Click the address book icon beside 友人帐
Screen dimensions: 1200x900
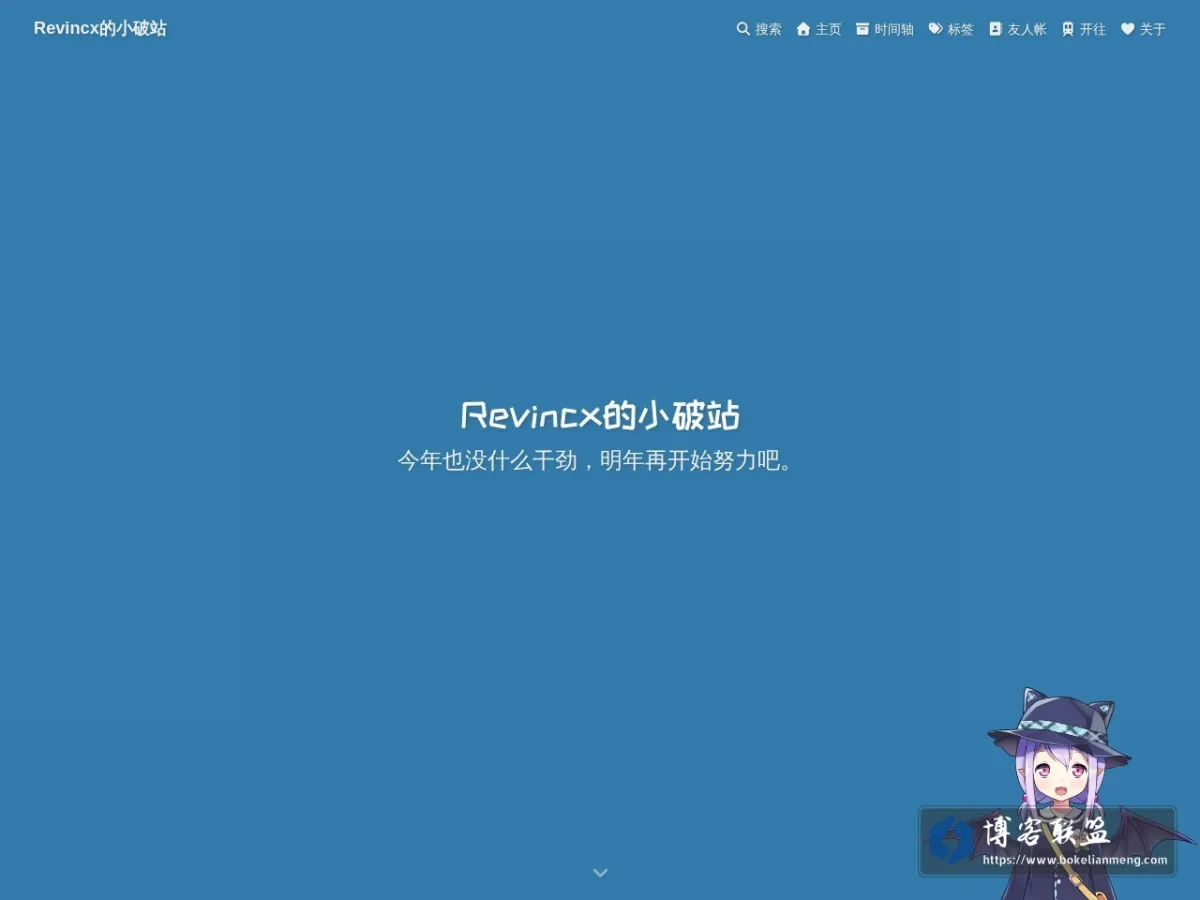995,29
